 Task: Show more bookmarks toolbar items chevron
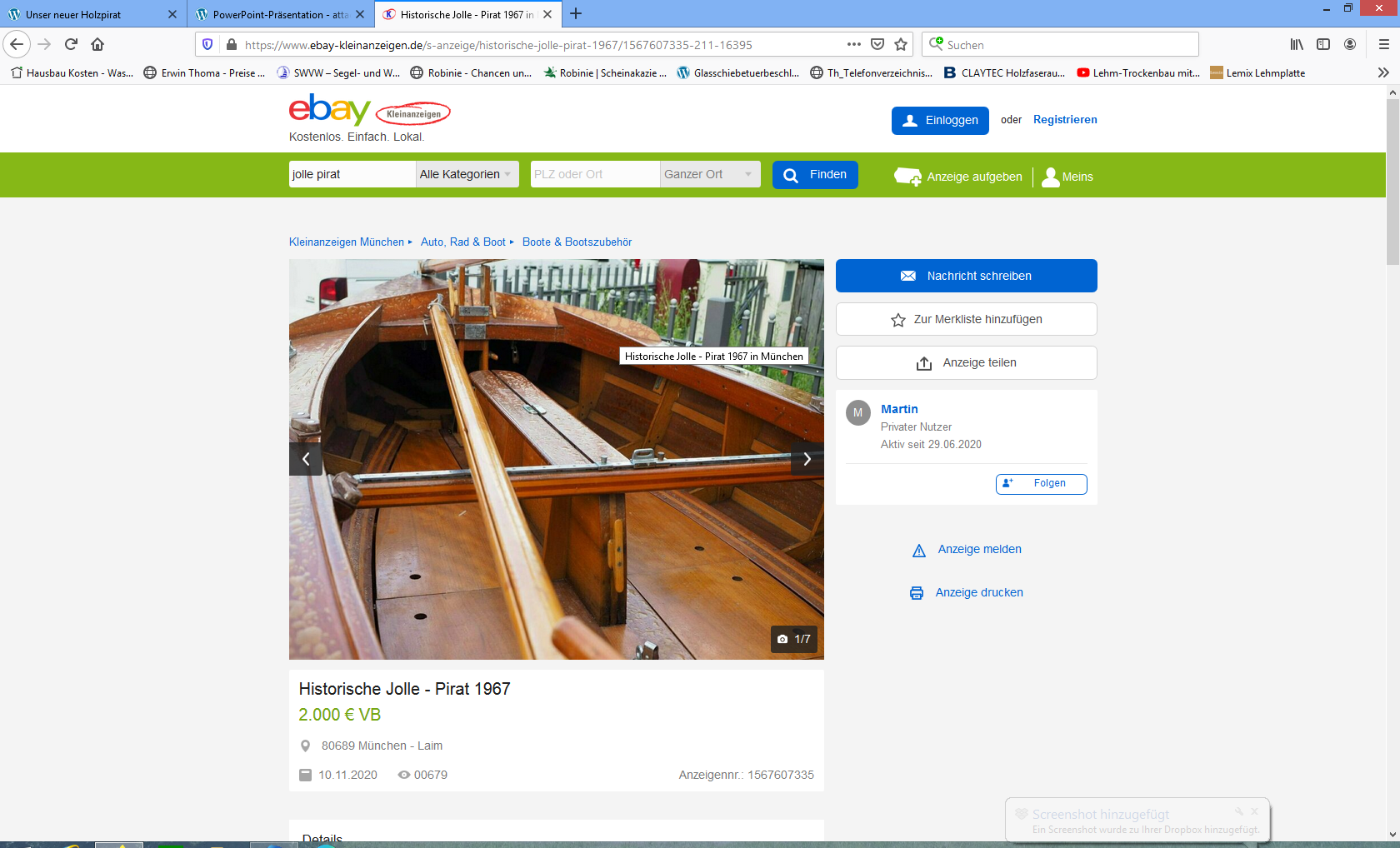[x=1383, y=72]
